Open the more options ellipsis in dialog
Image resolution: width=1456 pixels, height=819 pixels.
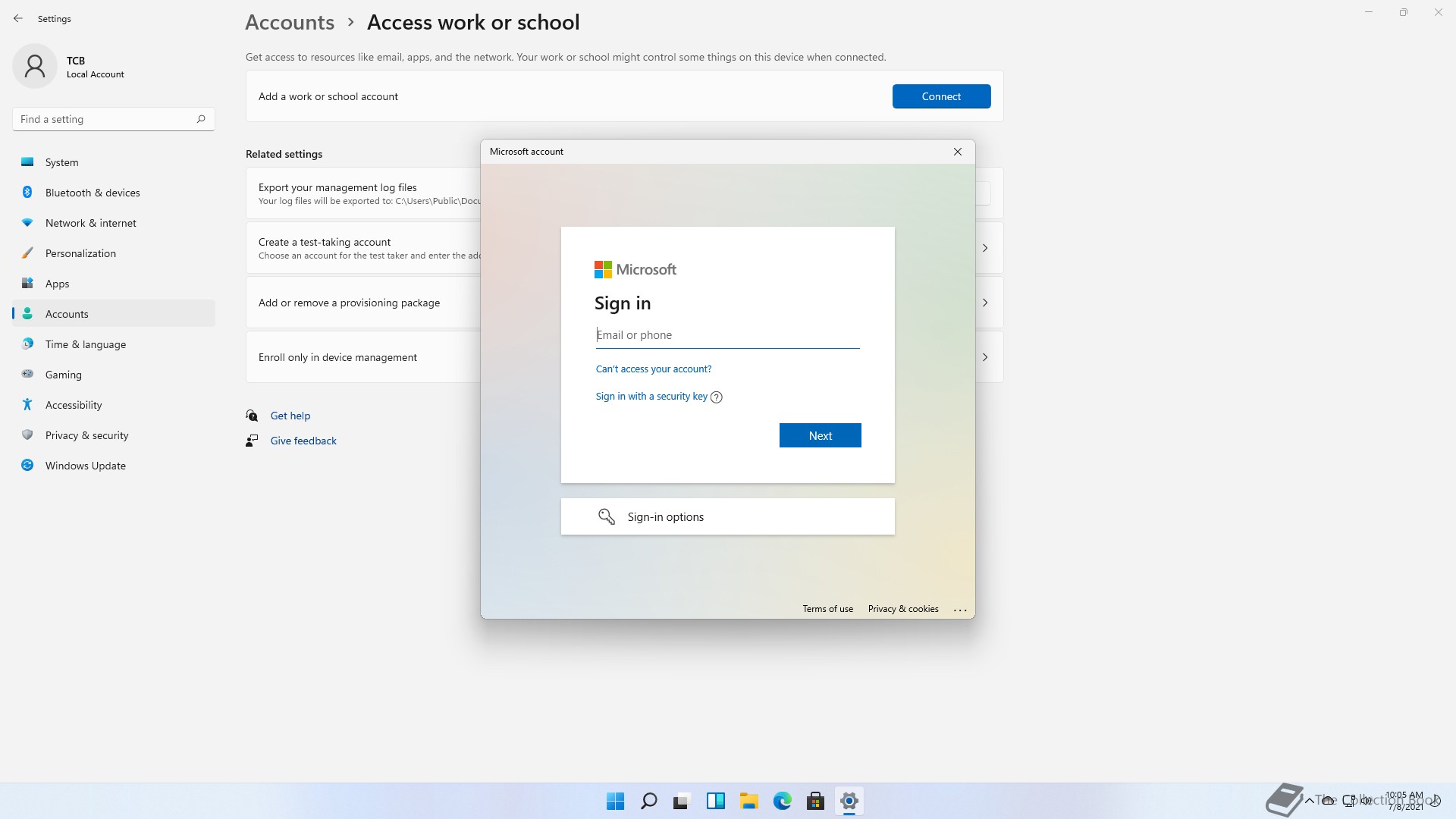click(960, 610)
